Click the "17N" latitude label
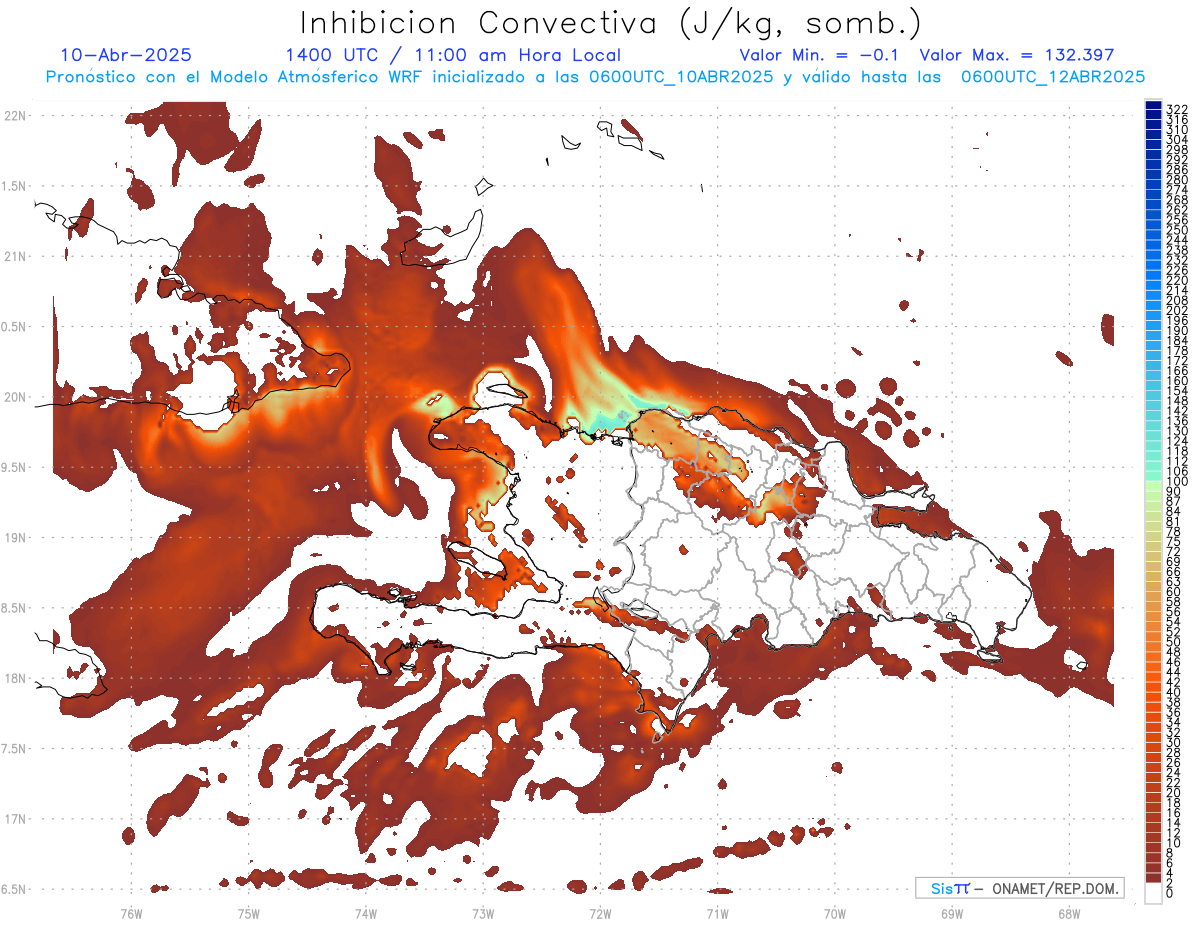This screenshot has height=927, width=1200. click(x=17, y=819)
